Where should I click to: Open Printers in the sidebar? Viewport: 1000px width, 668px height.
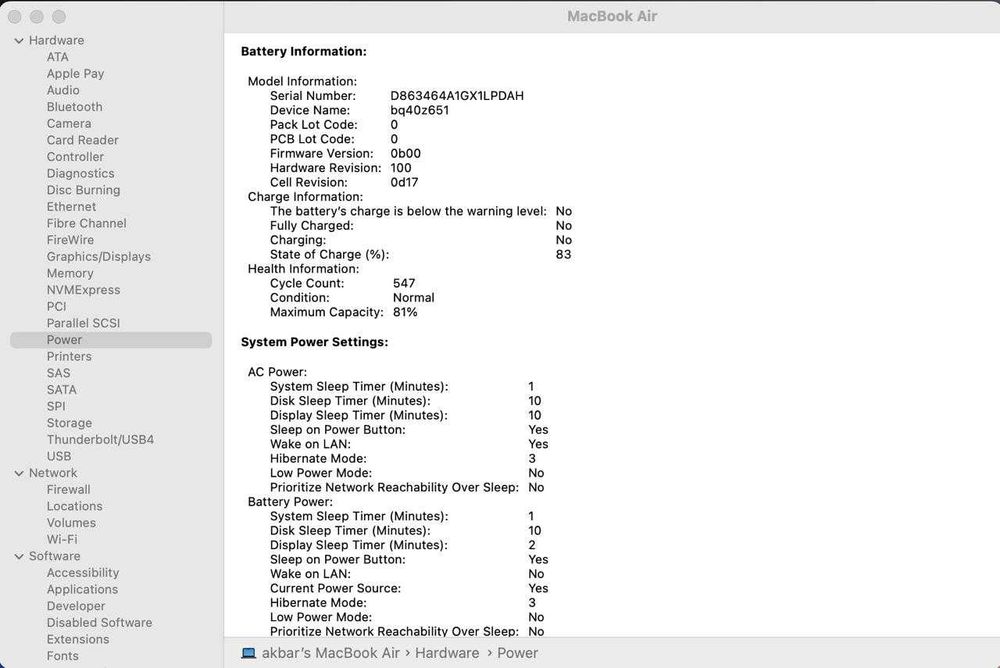(x=69, y=356)
